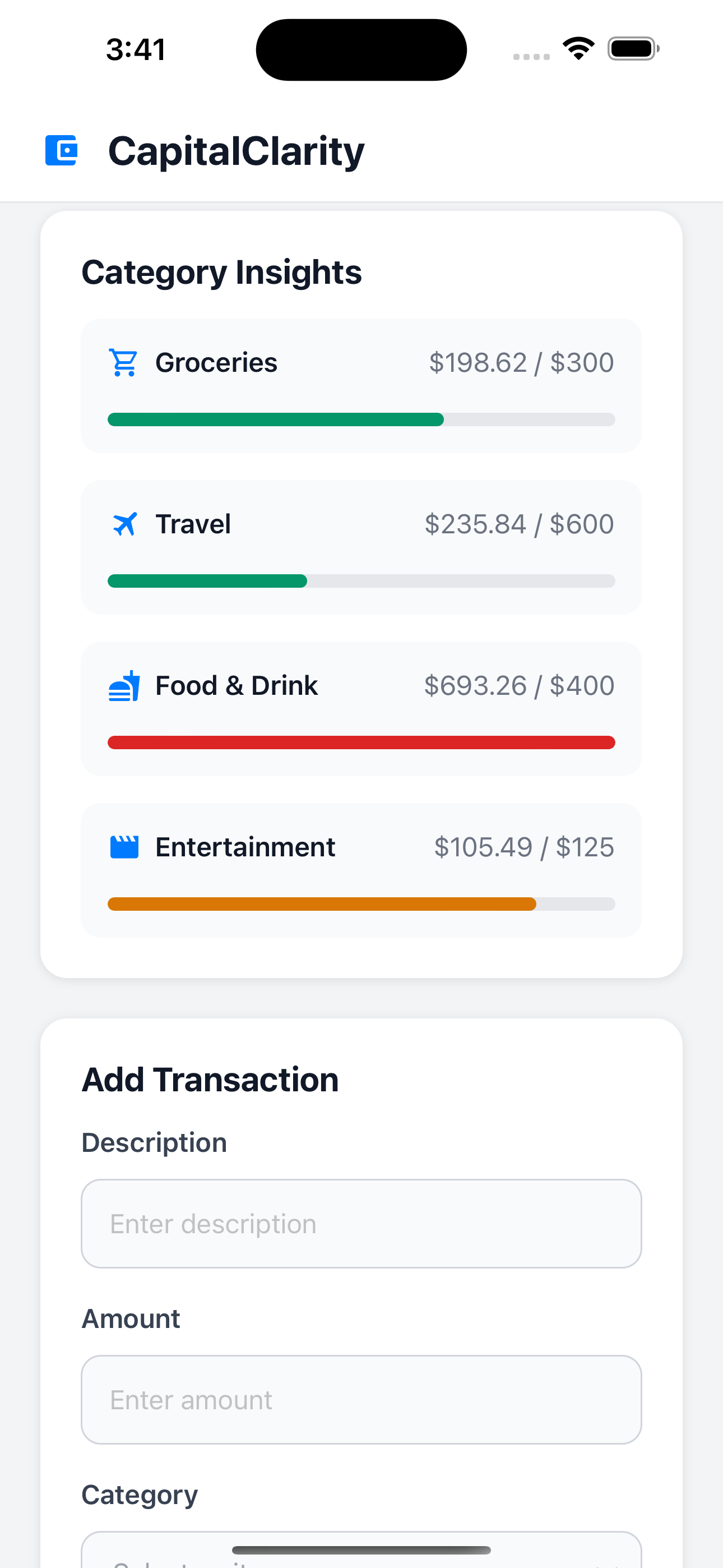Tap the Food & Drink category label

236,686
